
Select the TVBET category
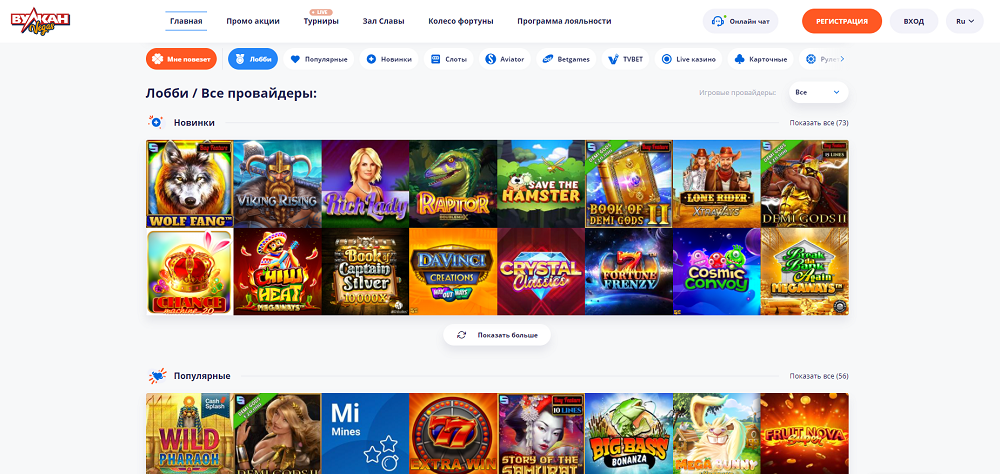(626, 59)
